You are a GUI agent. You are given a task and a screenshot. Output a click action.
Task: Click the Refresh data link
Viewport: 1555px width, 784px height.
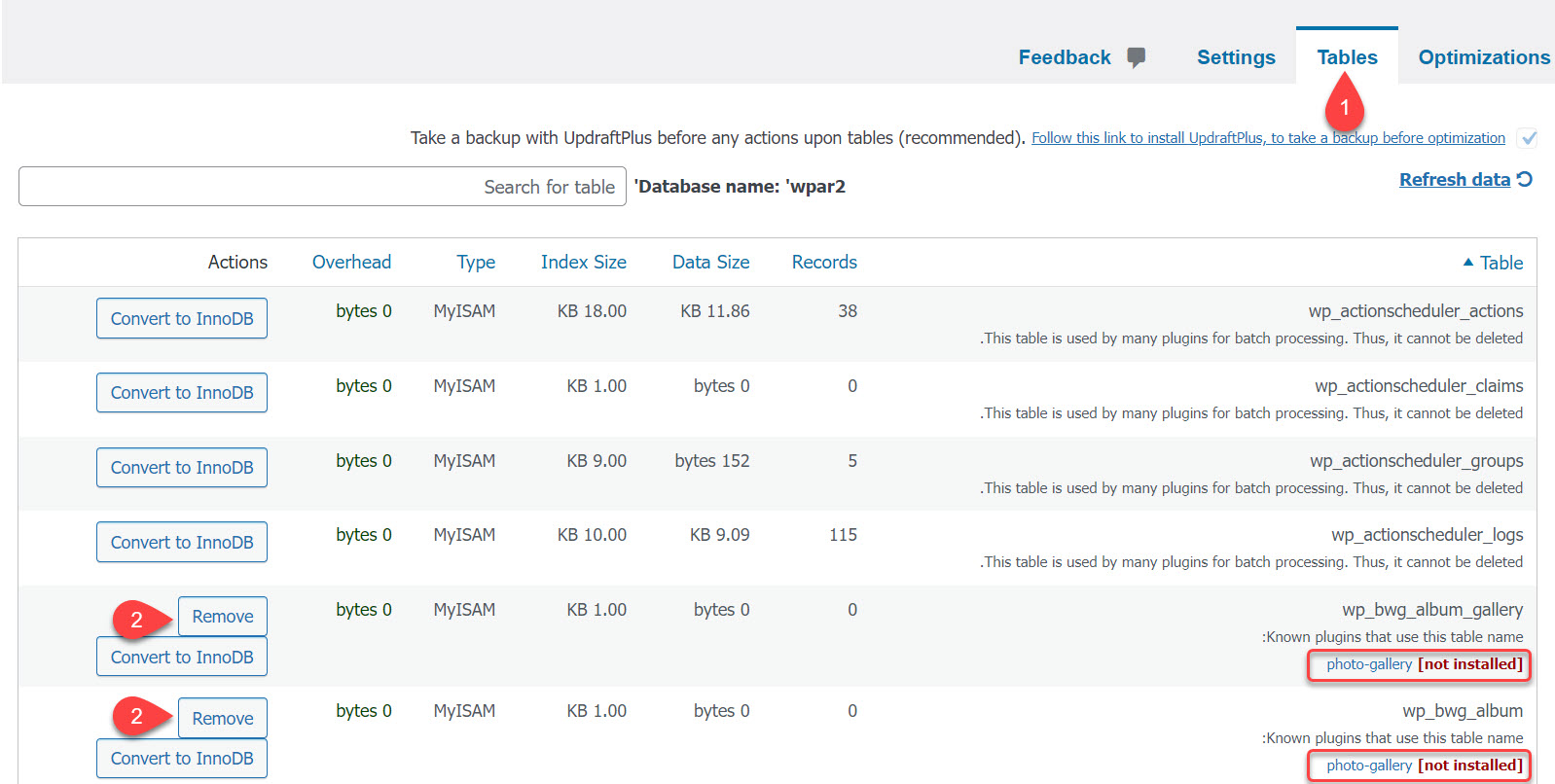click(x=1454, y=180)
